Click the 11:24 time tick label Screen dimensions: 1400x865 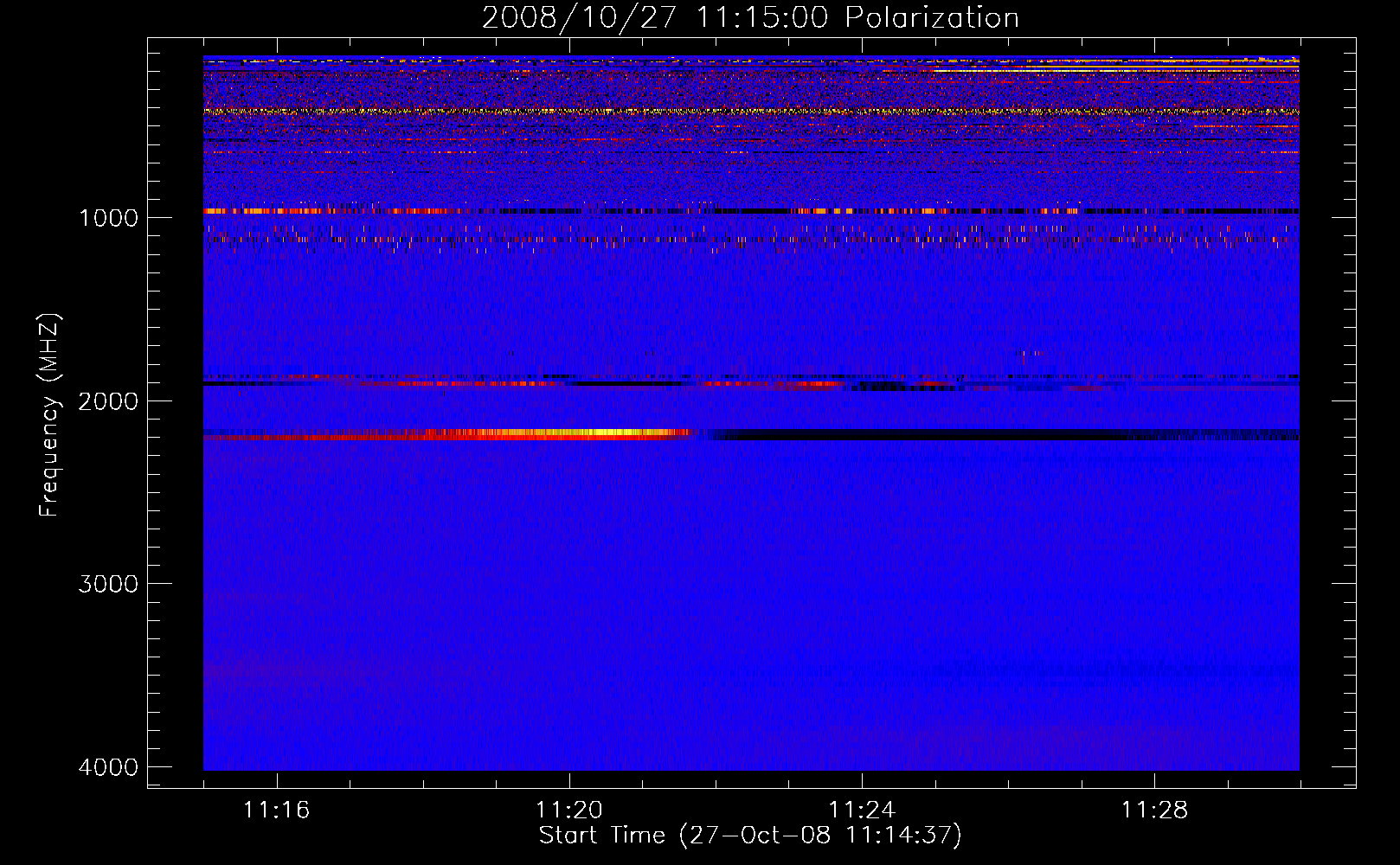(862, 810)
